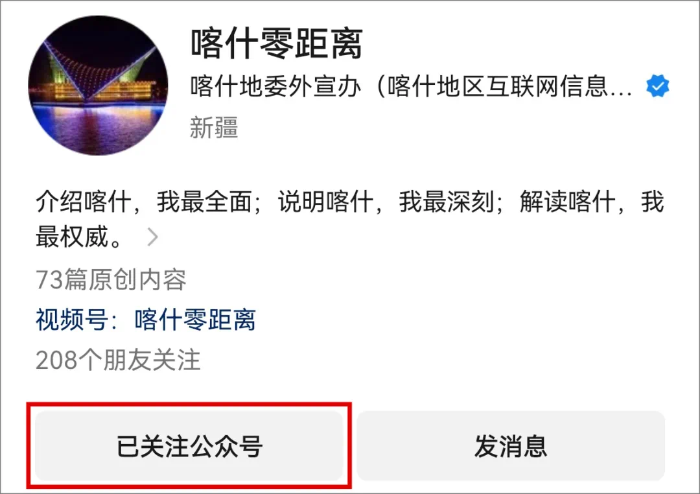The width and height of the screenshot is (700, 494).
Task: Click the 说明喀什 phrase in the description
Action: (326, 201)
